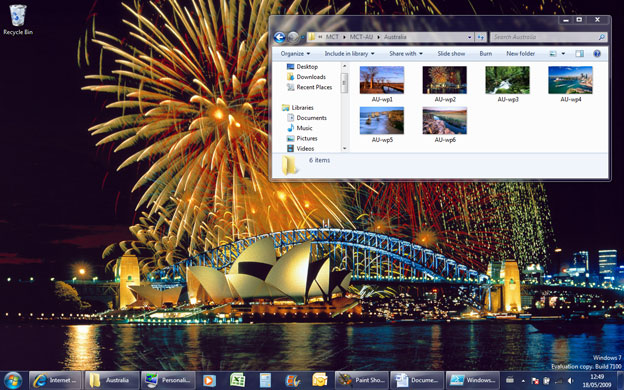The height and width of the screenshot is (390, 624).
Task: Open the Music library
Action: pyautogui.click(x=300, y=128)
